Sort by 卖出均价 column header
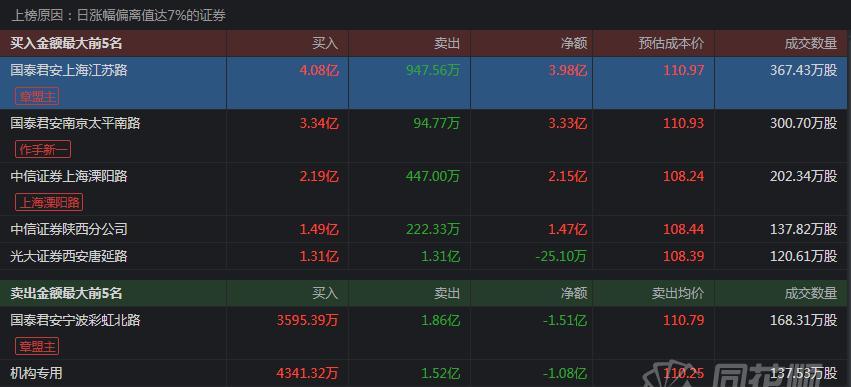 tap(678, 294)
